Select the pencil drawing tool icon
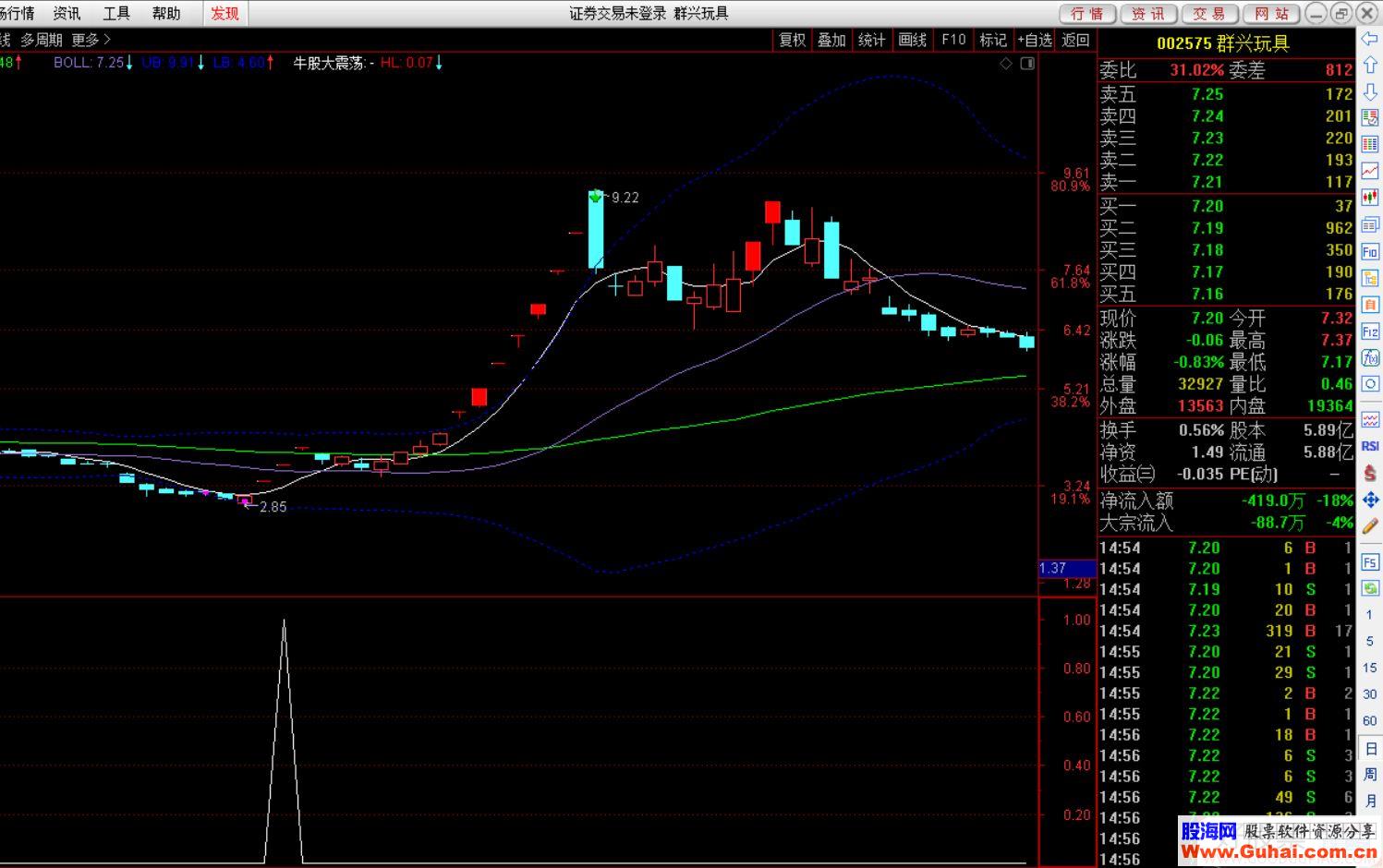The width and height of the screenshot is (1383, 868). pos(1370,526)
